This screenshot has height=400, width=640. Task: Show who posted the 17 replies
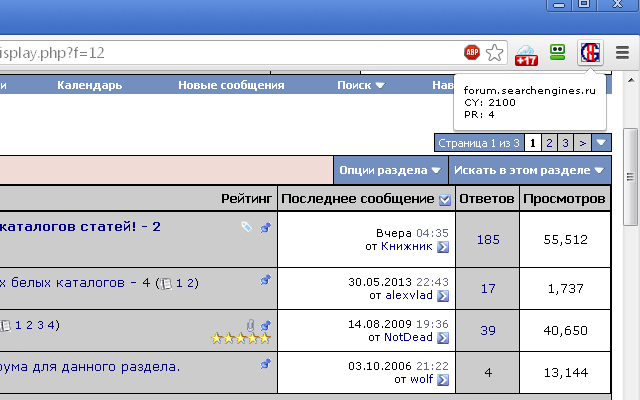[x=488, y=289]
